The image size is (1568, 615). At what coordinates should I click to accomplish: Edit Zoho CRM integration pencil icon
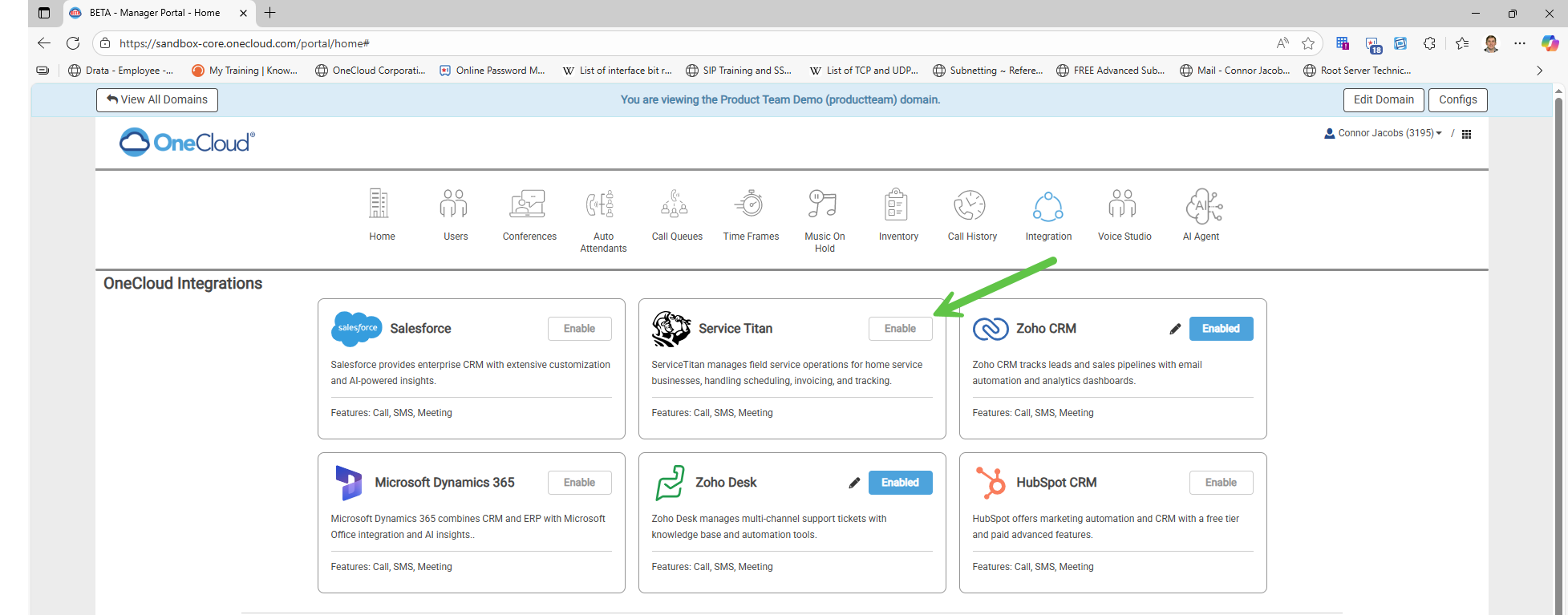point(1175,329)
